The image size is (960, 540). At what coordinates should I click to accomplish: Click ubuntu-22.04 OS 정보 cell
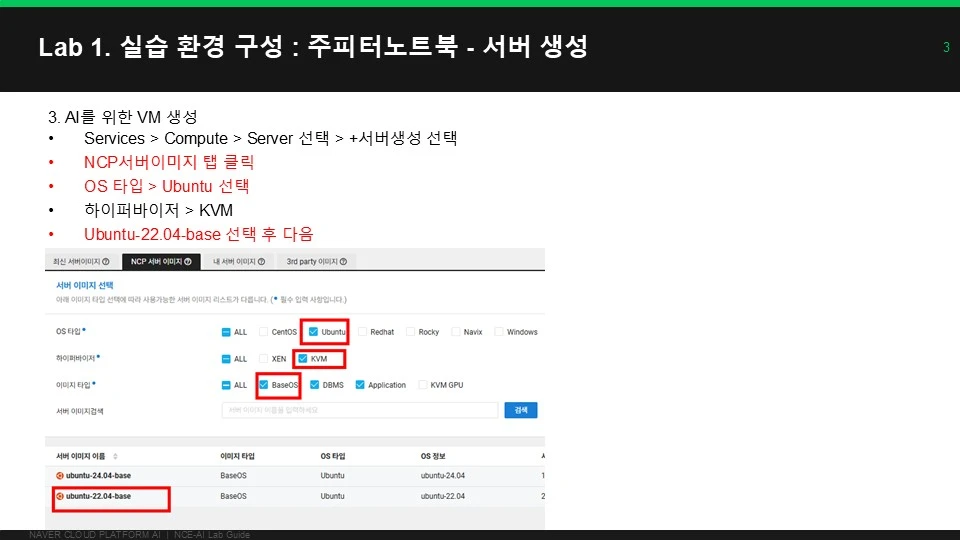(x=443, y=497)
